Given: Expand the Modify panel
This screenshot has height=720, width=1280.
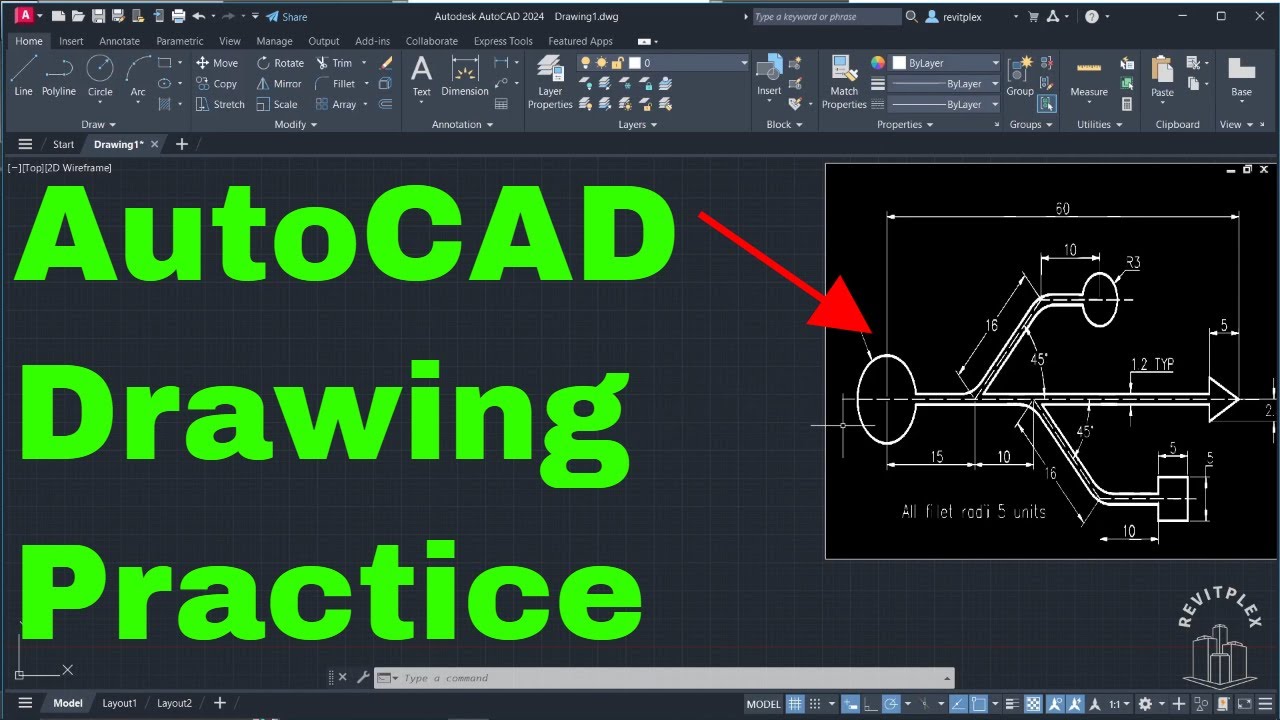Looking at the screenshot, I should 296,125.
